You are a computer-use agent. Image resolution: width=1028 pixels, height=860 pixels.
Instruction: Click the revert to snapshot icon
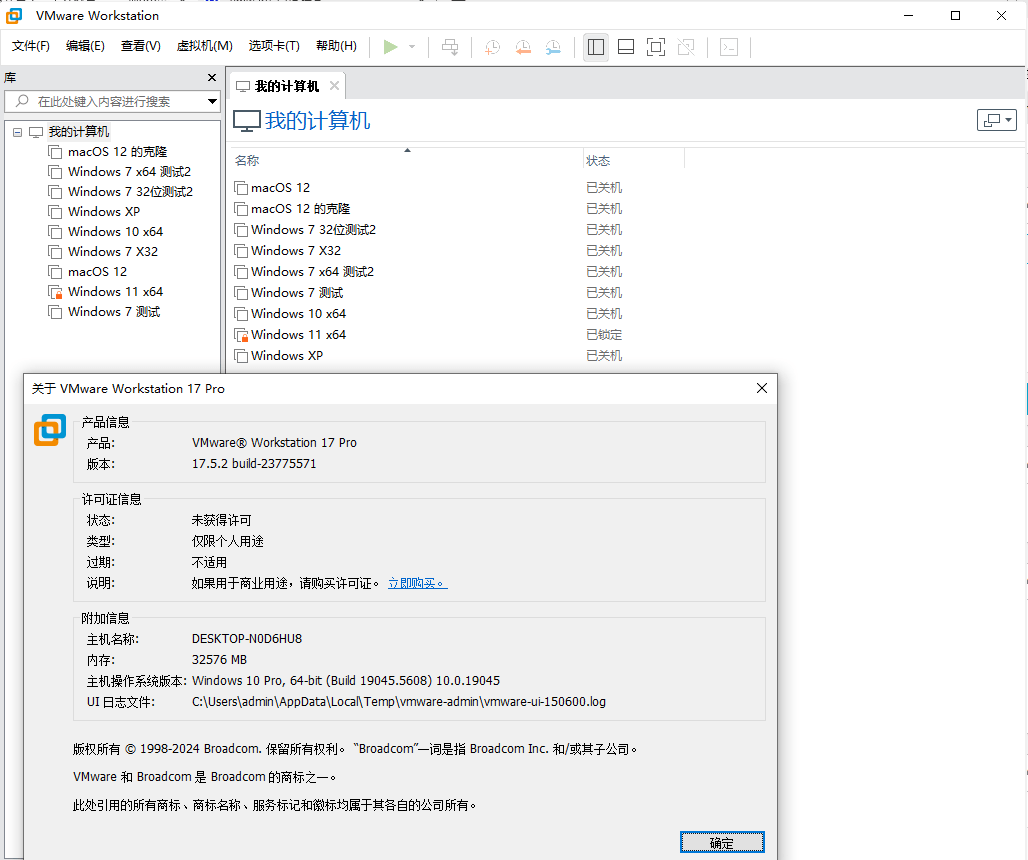click(x=523, y=47)
